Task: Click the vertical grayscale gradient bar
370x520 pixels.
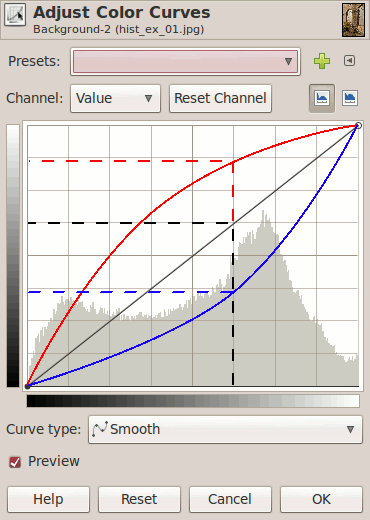Action: click(13, 256)
